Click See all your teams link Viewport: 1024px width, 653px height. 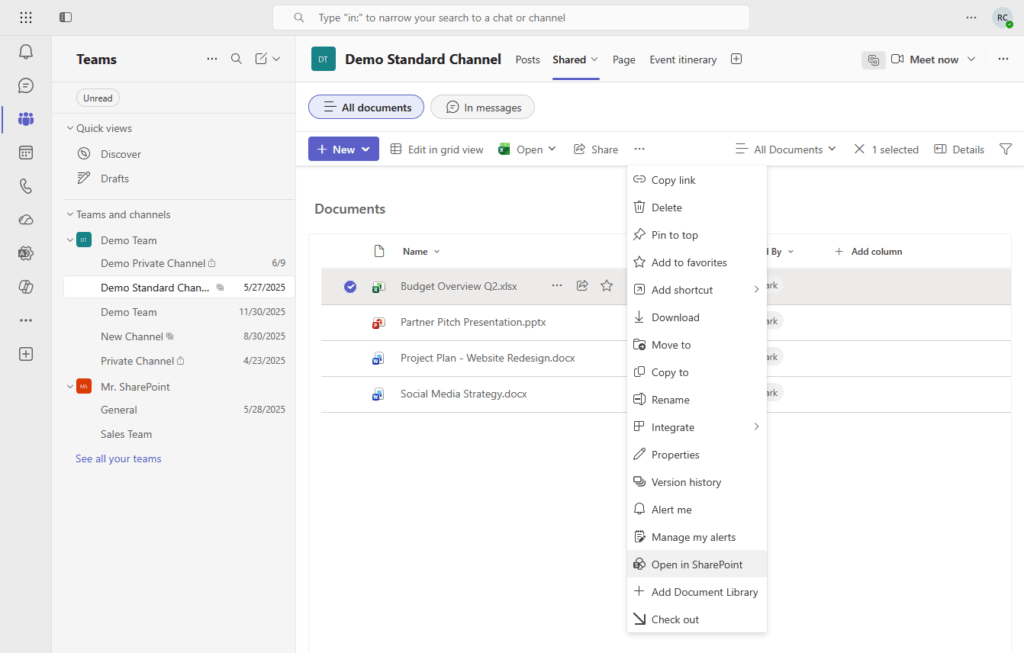pyautogui.click(x=118, y=458)
